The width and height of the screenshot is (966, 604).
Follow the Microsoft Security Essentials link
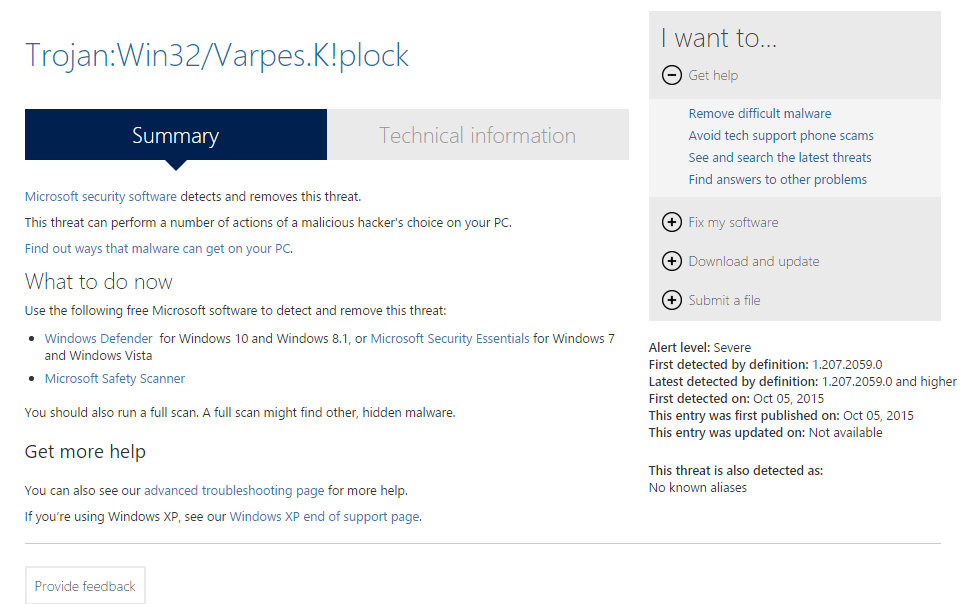point(450,338)
